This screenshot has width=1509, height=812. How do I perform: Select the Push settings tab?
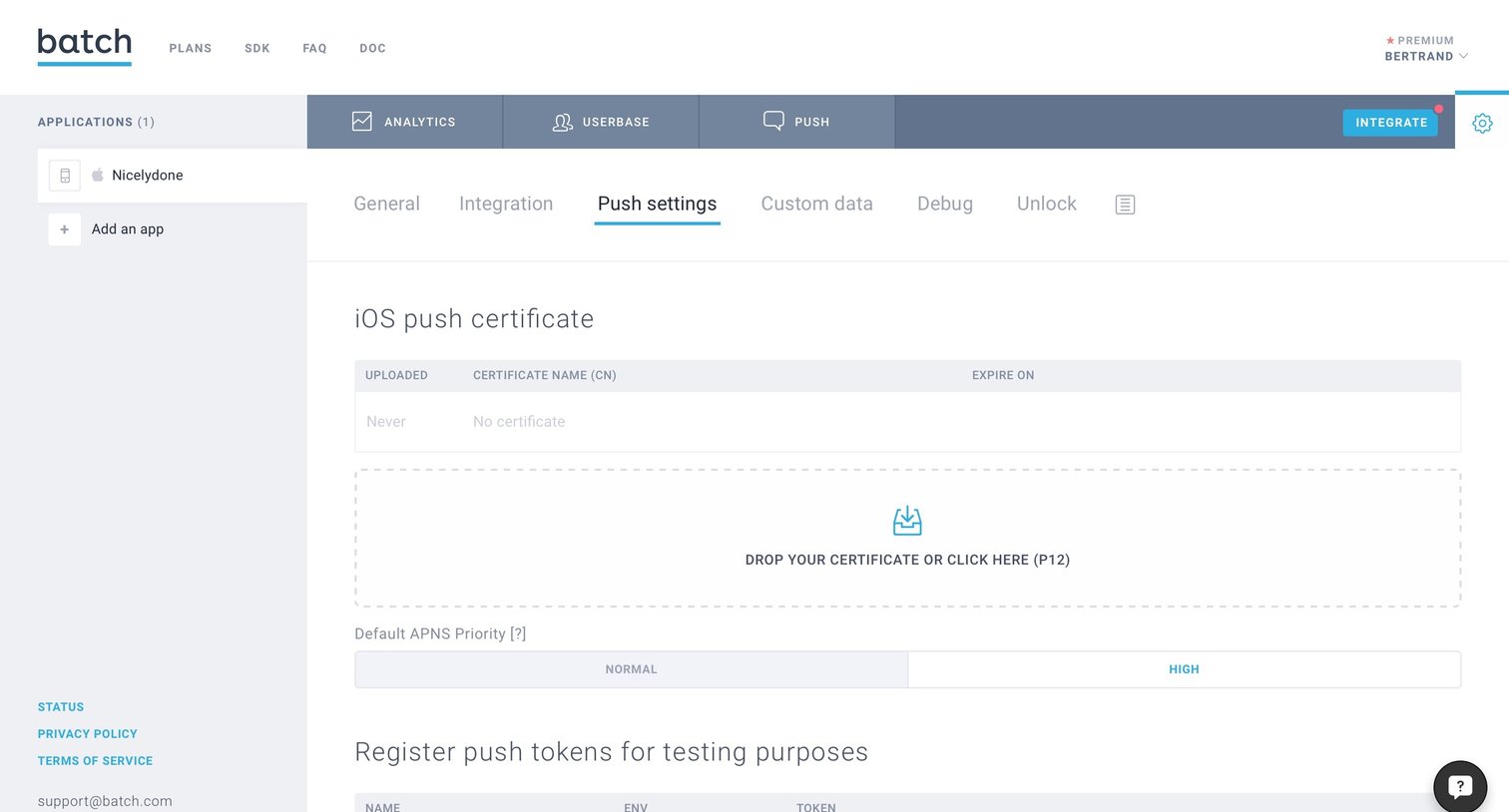[657, 203]
